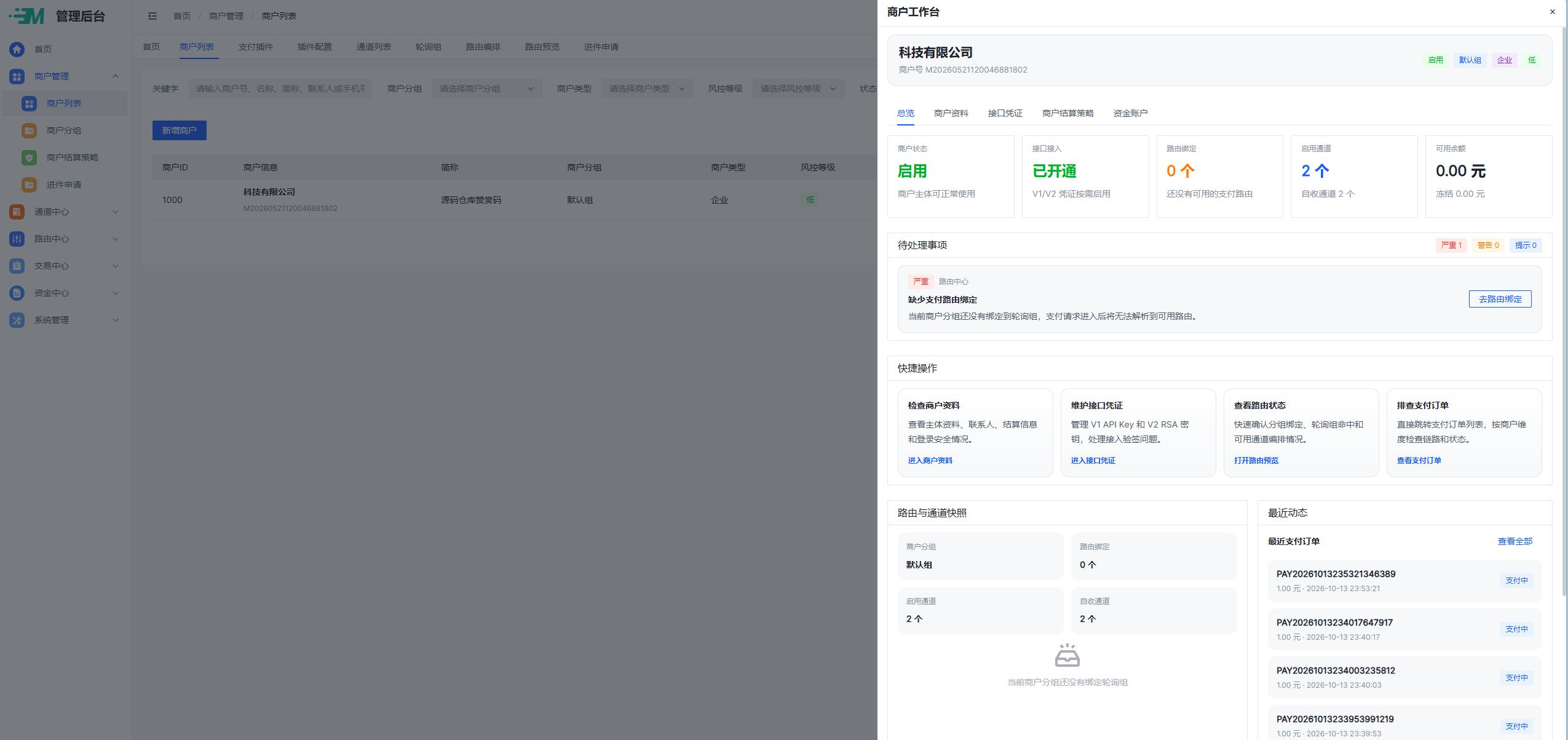Expand the 路由中心 menu chevron
1568x740 pixels.
(x=116, y=239)
